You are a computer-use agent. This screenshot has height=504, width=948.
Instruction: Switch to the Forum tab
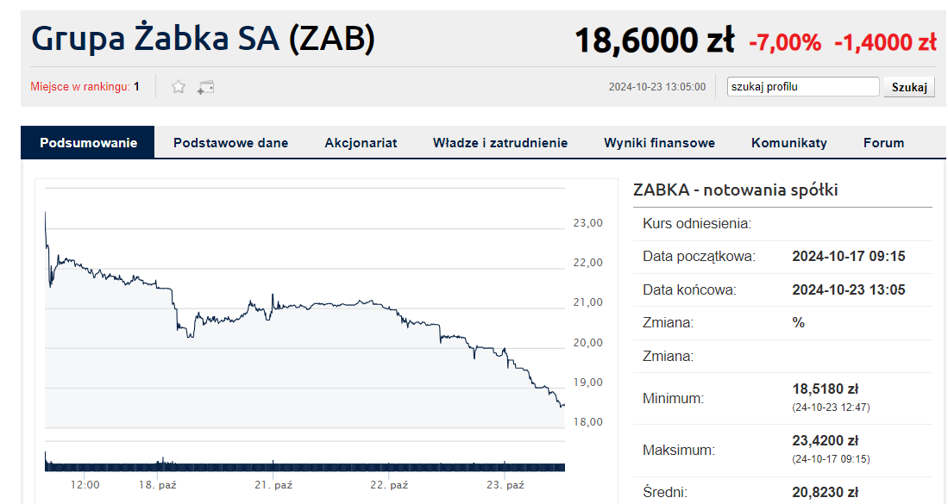[x=884, y=143]
